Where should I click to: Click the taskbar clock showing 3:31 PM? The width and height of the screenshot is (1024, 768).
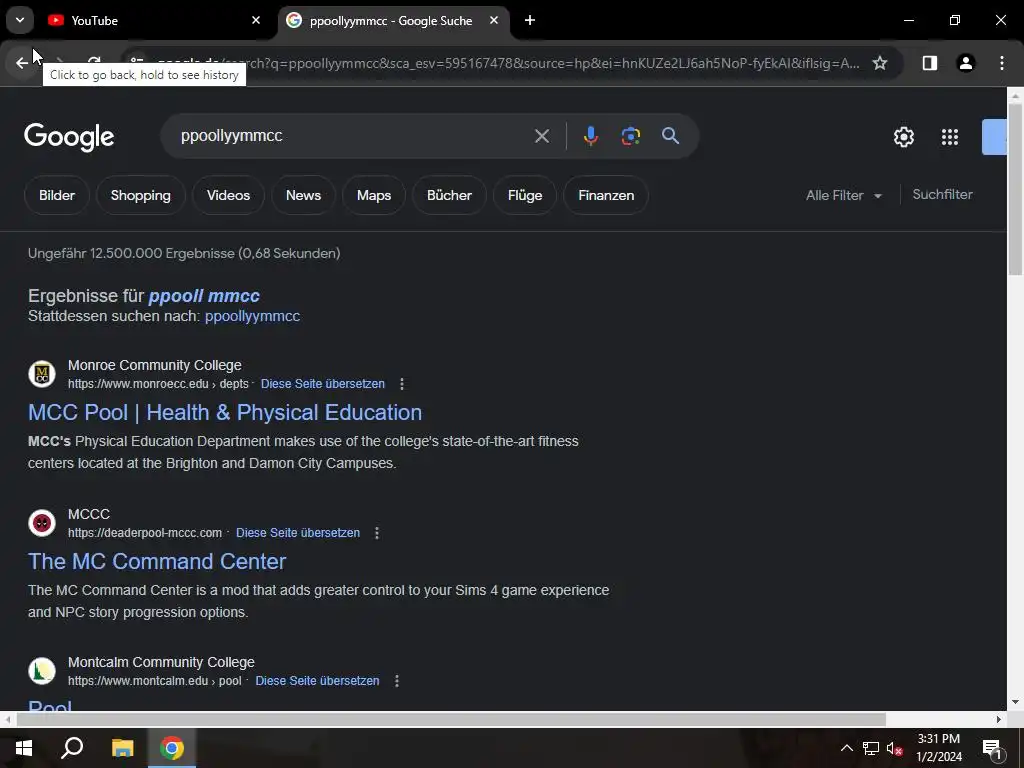pyautogui.click(x=938, y=748)
